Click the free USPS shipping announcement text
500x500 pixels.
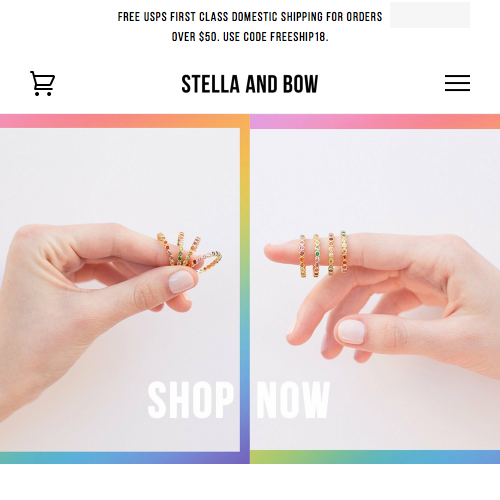[250, 27]
